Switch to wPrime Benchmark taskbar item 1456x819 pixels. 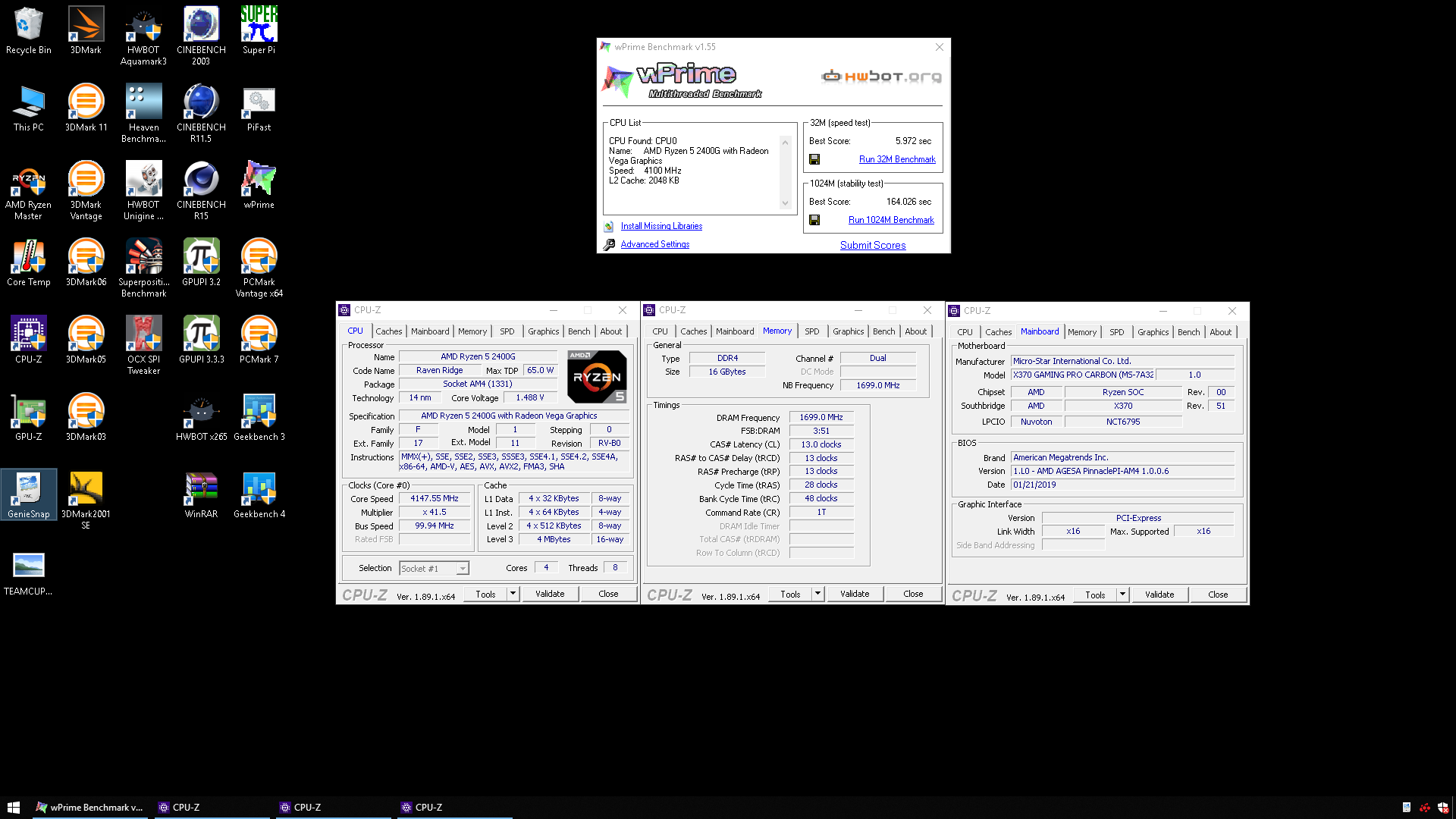pyautogui.click(x=89, y=808)
